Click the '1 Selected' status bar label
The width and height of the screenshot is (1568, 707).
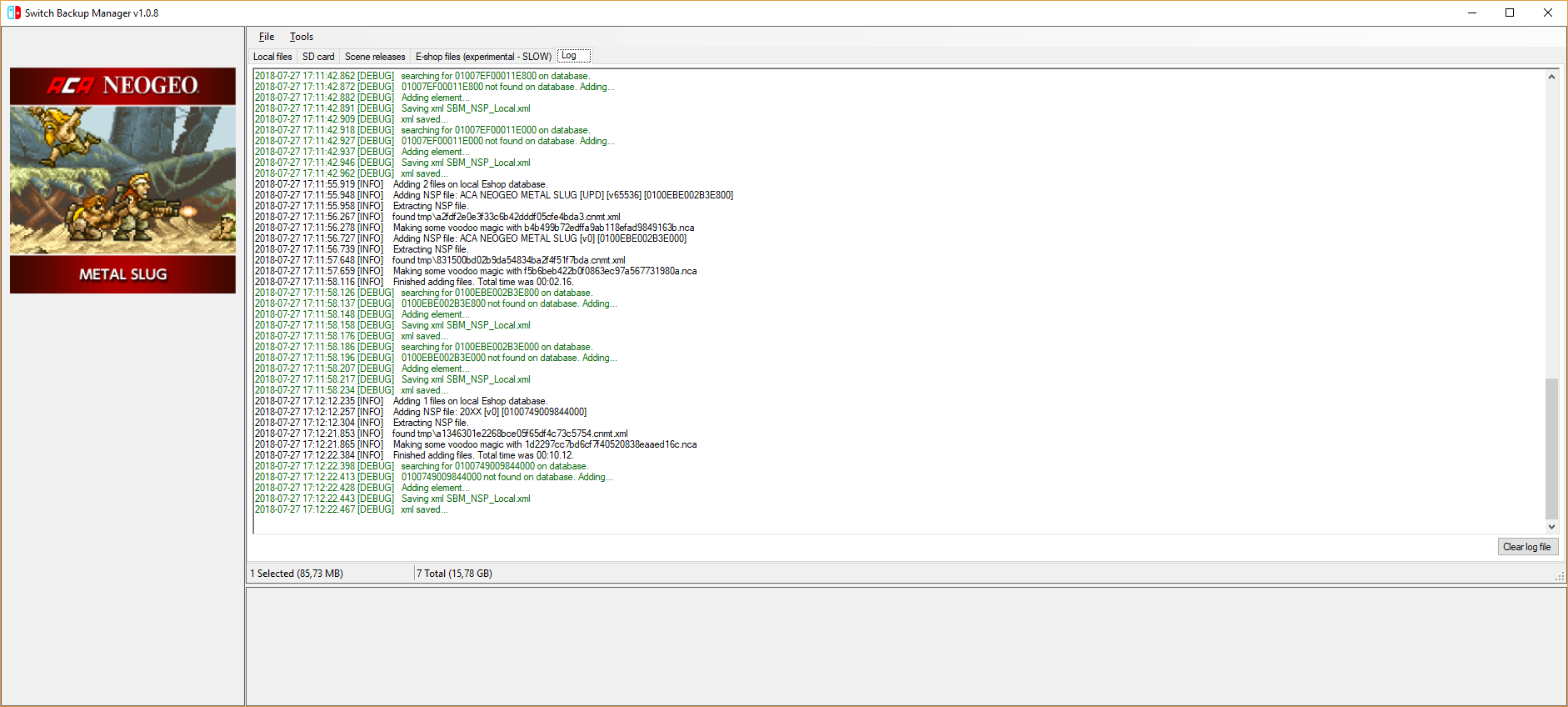tap(297, 574)
